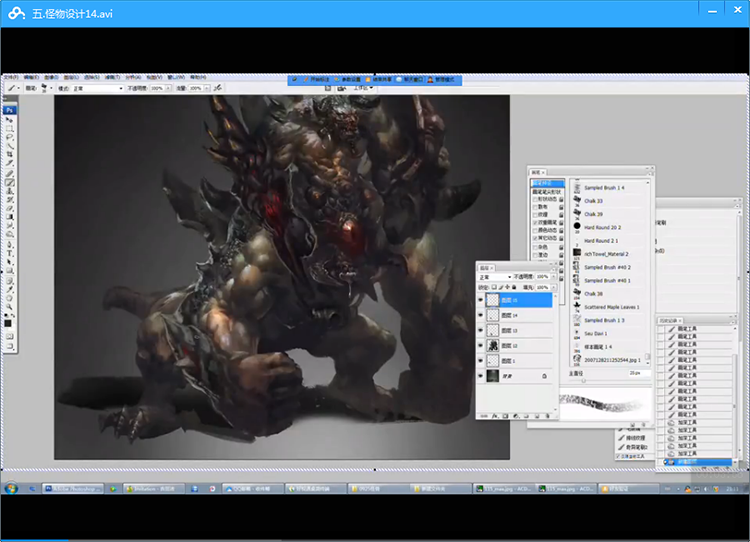Hide 图层 15 using its eye icon
This screenshot has width=750, height=542.
tap(481, 300)
